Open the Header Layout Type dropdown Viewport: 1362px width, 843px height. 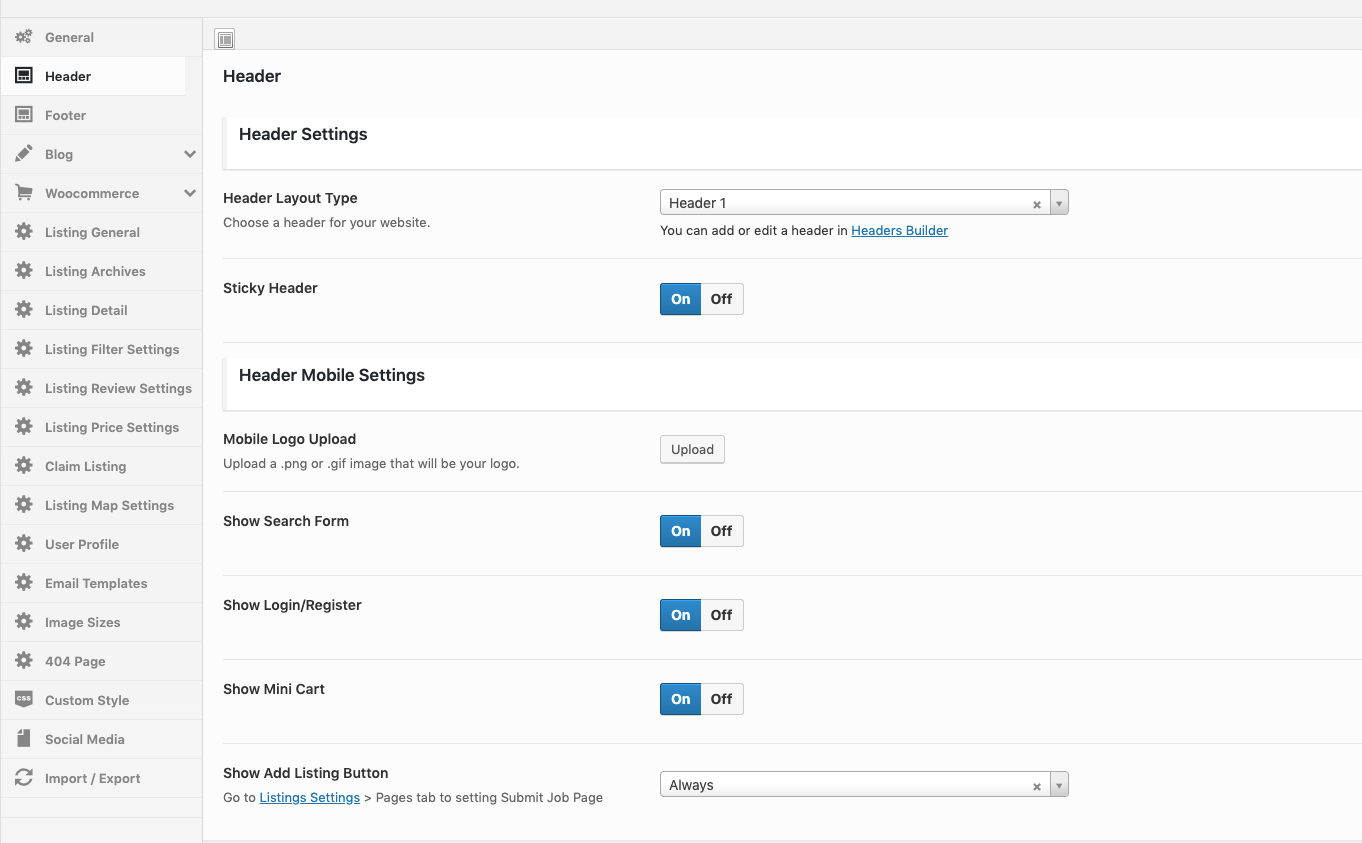point(1059,203)
